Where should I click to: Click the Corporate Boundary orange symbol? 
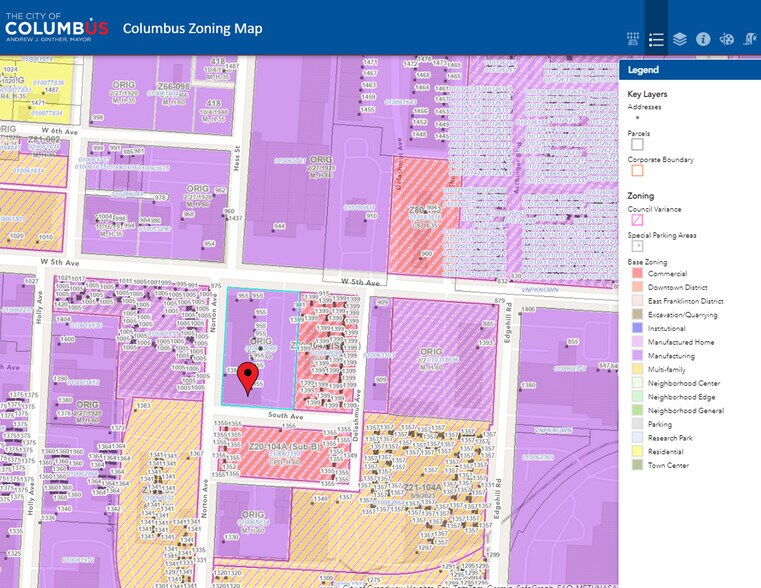click(x=636, y=170)
